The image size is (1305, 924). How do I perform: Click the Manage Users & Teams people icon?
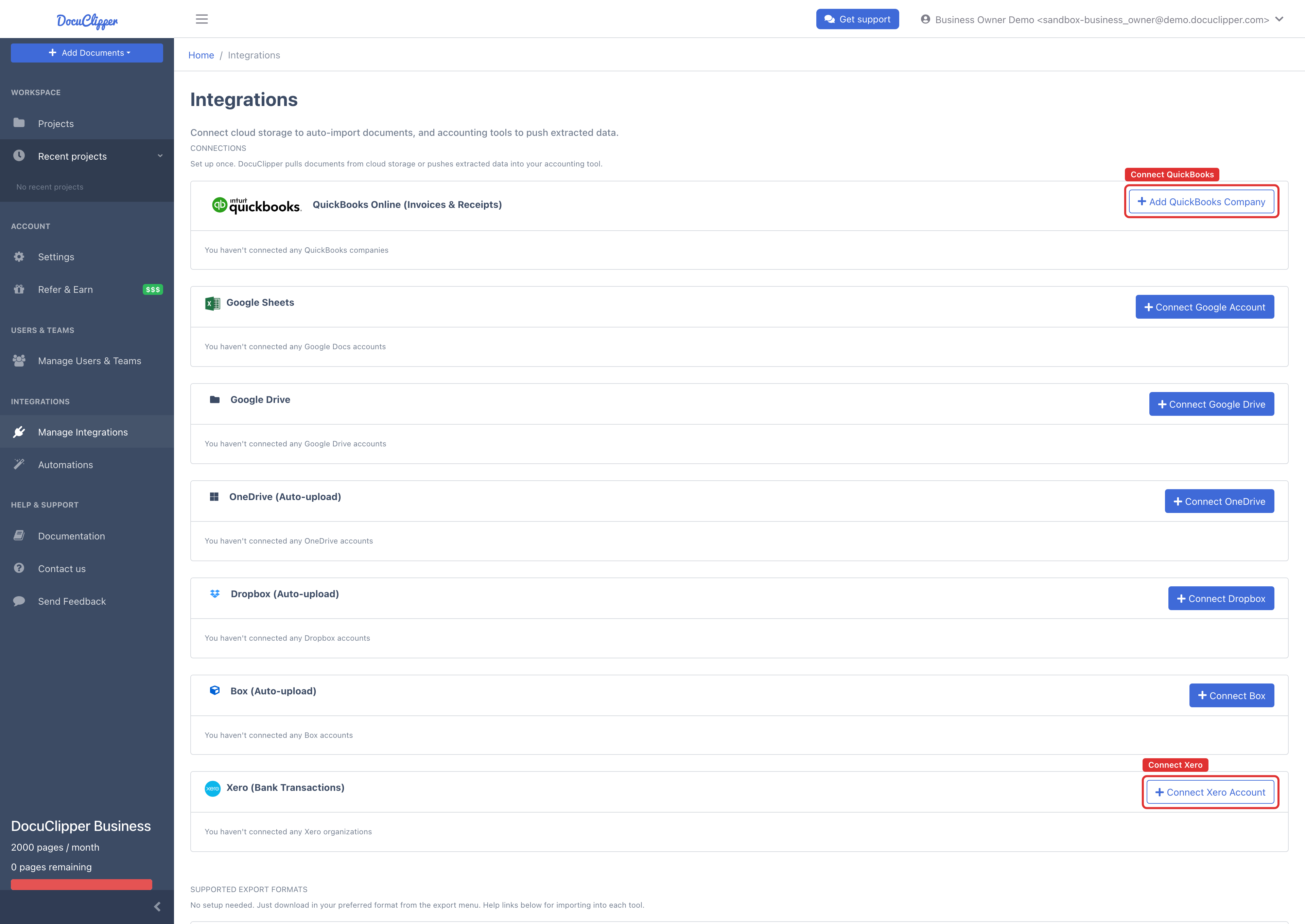(19, 361)
